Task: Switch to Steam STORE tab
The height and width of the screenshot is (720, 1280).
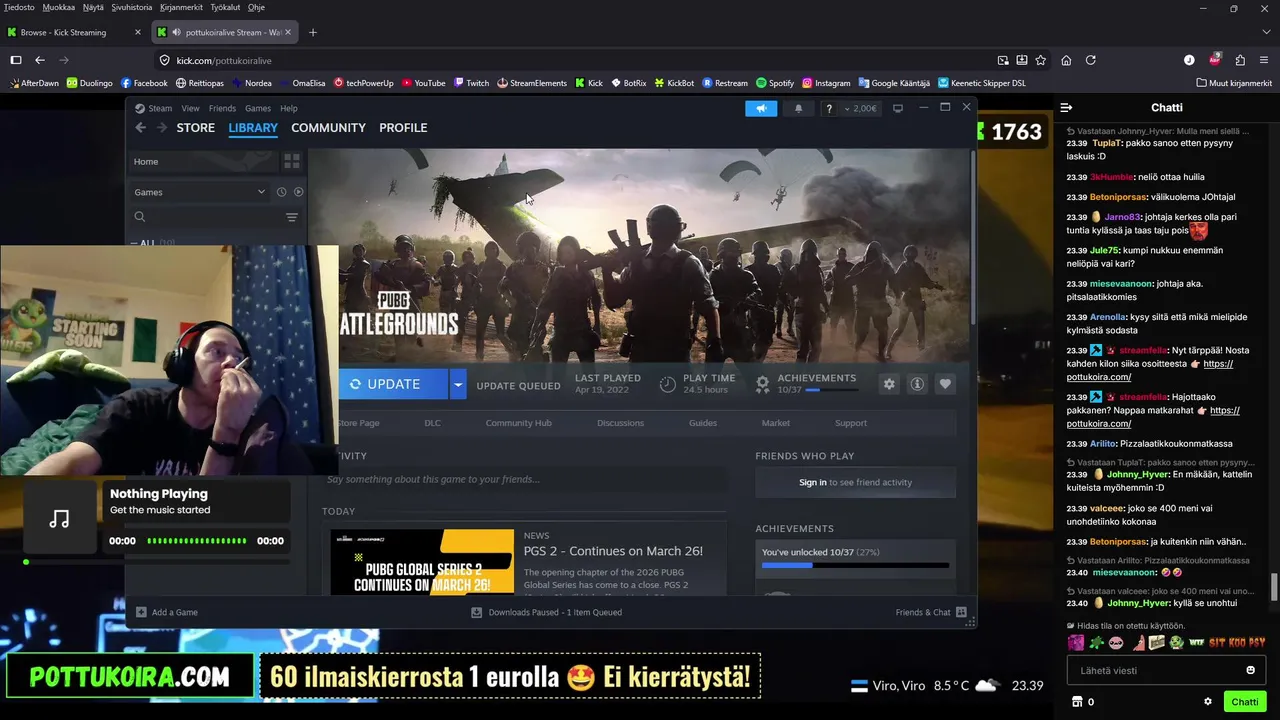Action: (196, 128)
